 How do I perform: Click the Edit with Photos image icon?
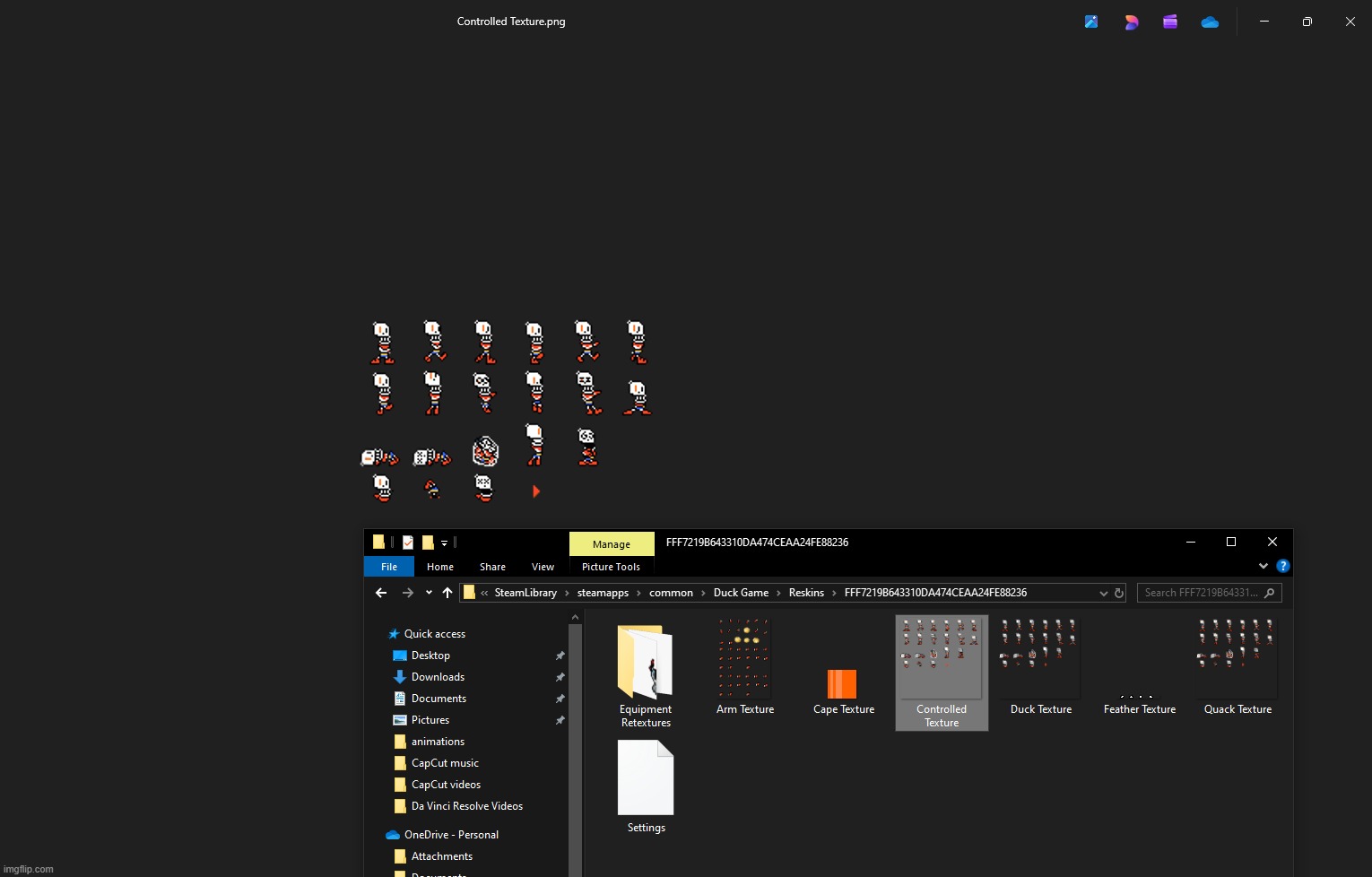[1091, 22]
